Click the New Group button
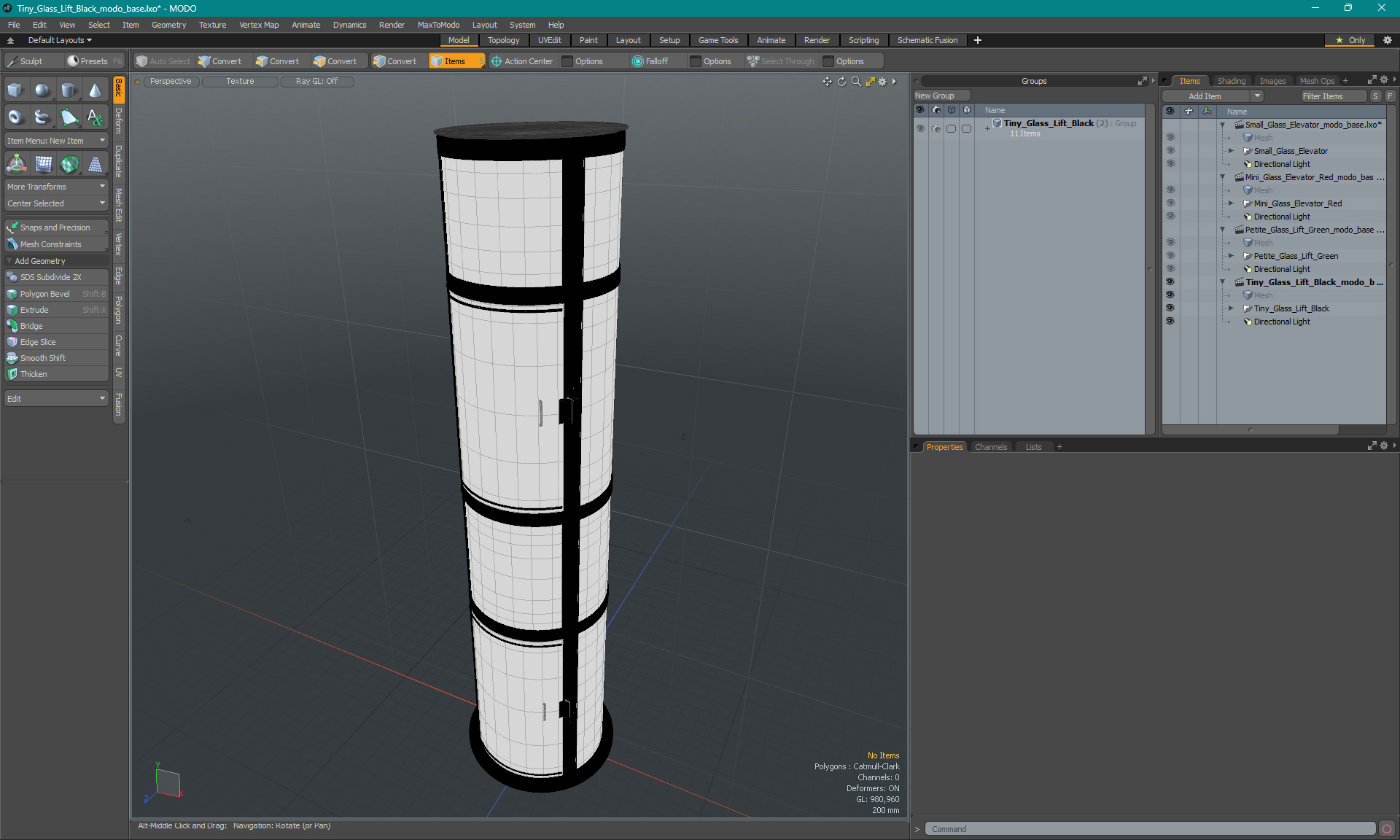This screenshot has height=840, width=1400. [941, 96]
